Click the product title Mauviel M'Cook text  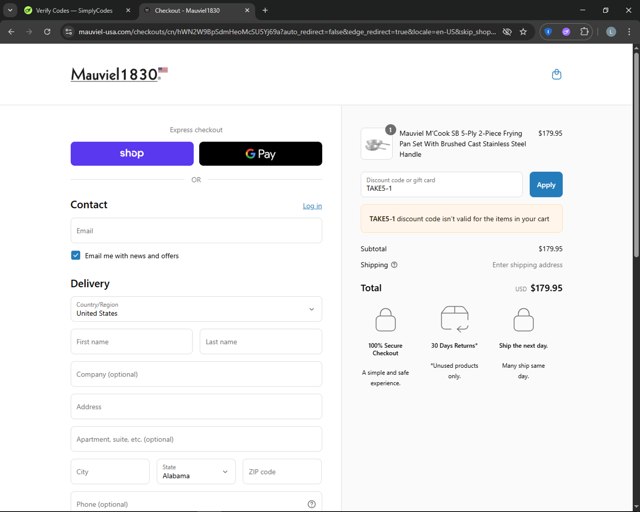click(462, 144)
